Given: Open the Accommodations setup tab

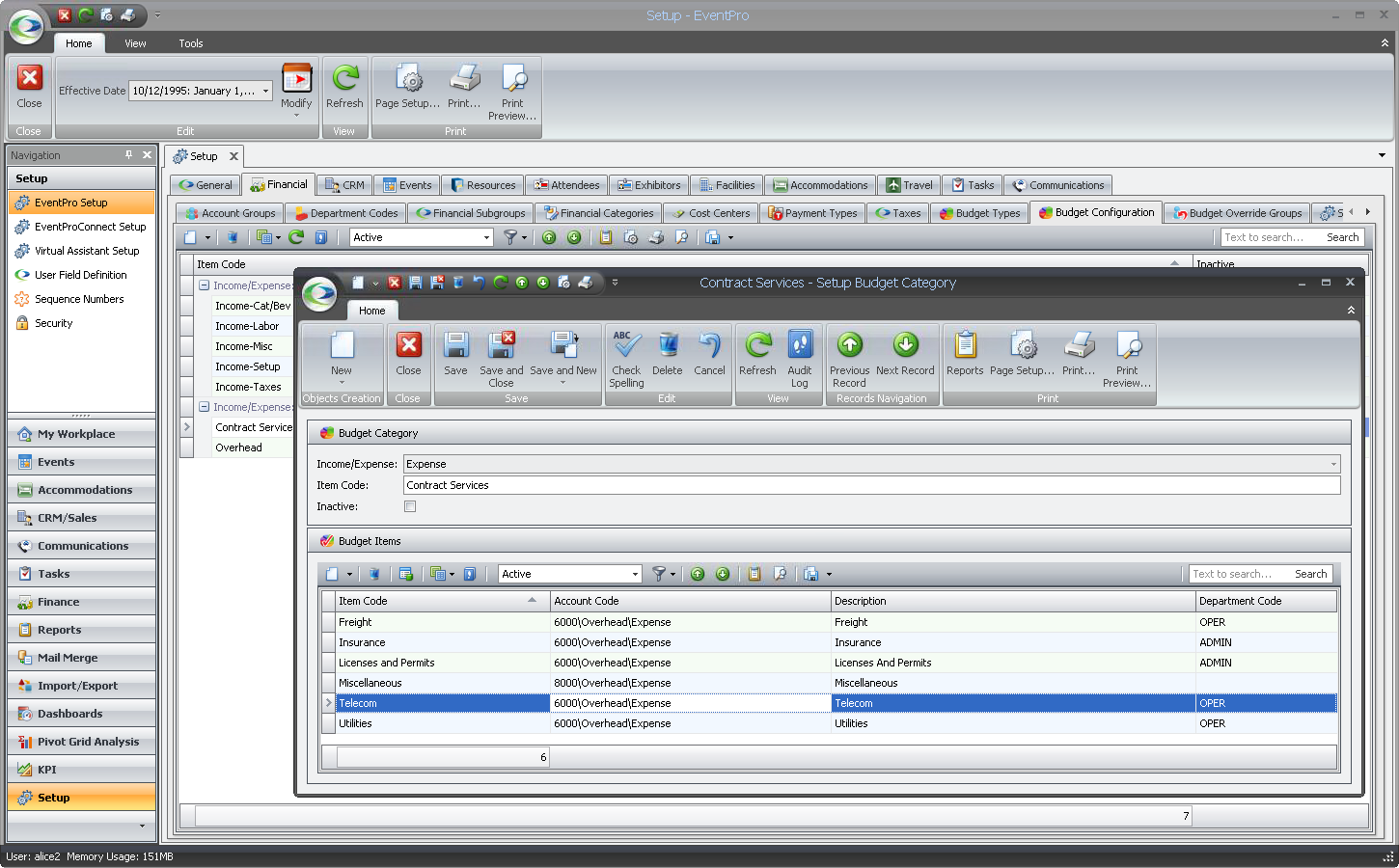Looking at the screenshot, I should tap(820, 185).
